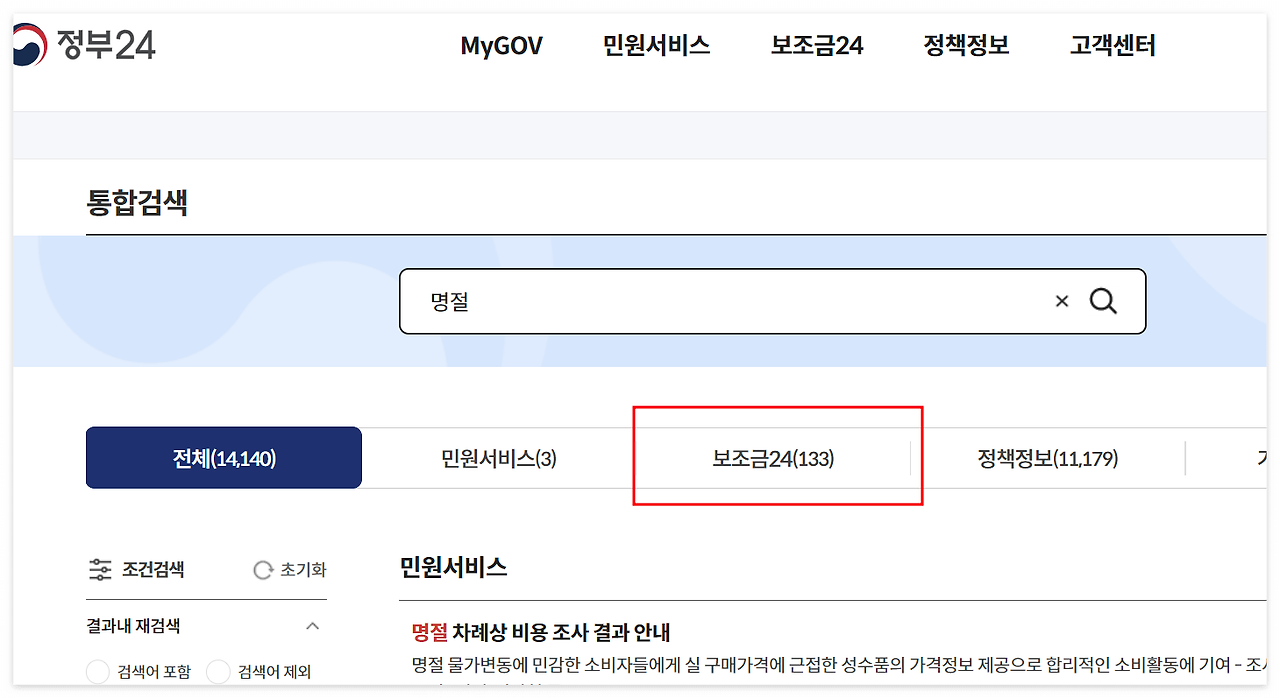
Task: Select the 검색어 포함 radio button
Action: click(x=98, y=672)
